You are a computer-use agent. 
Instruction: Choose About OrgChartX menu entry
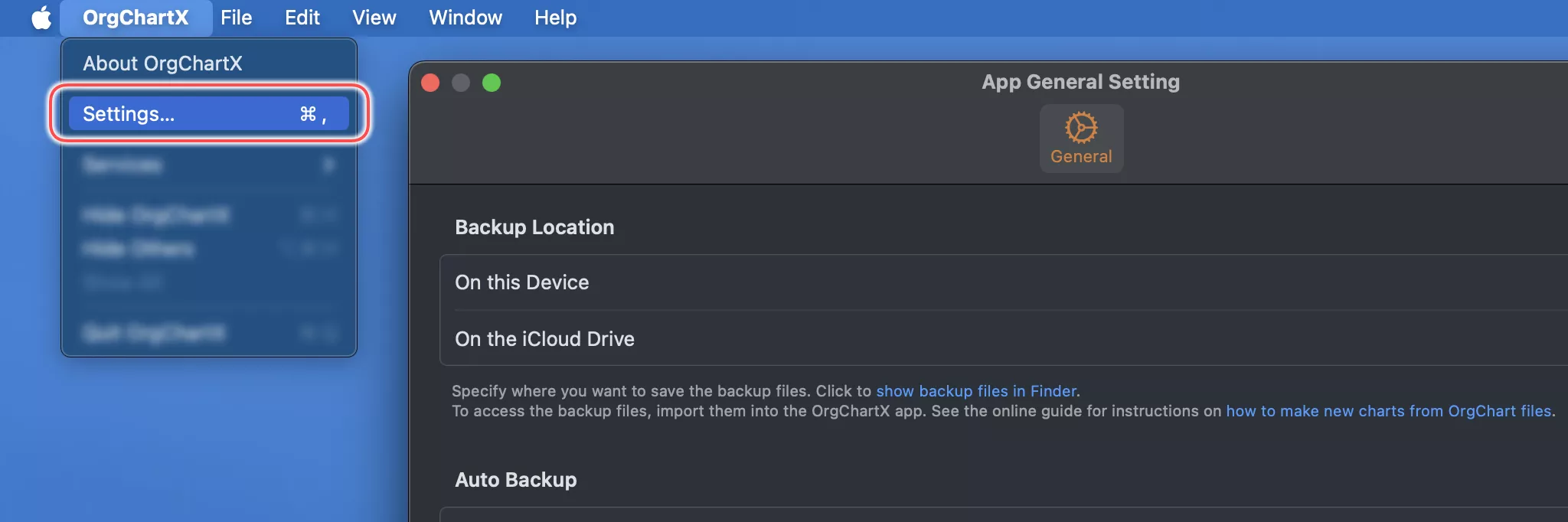[209, 64]
